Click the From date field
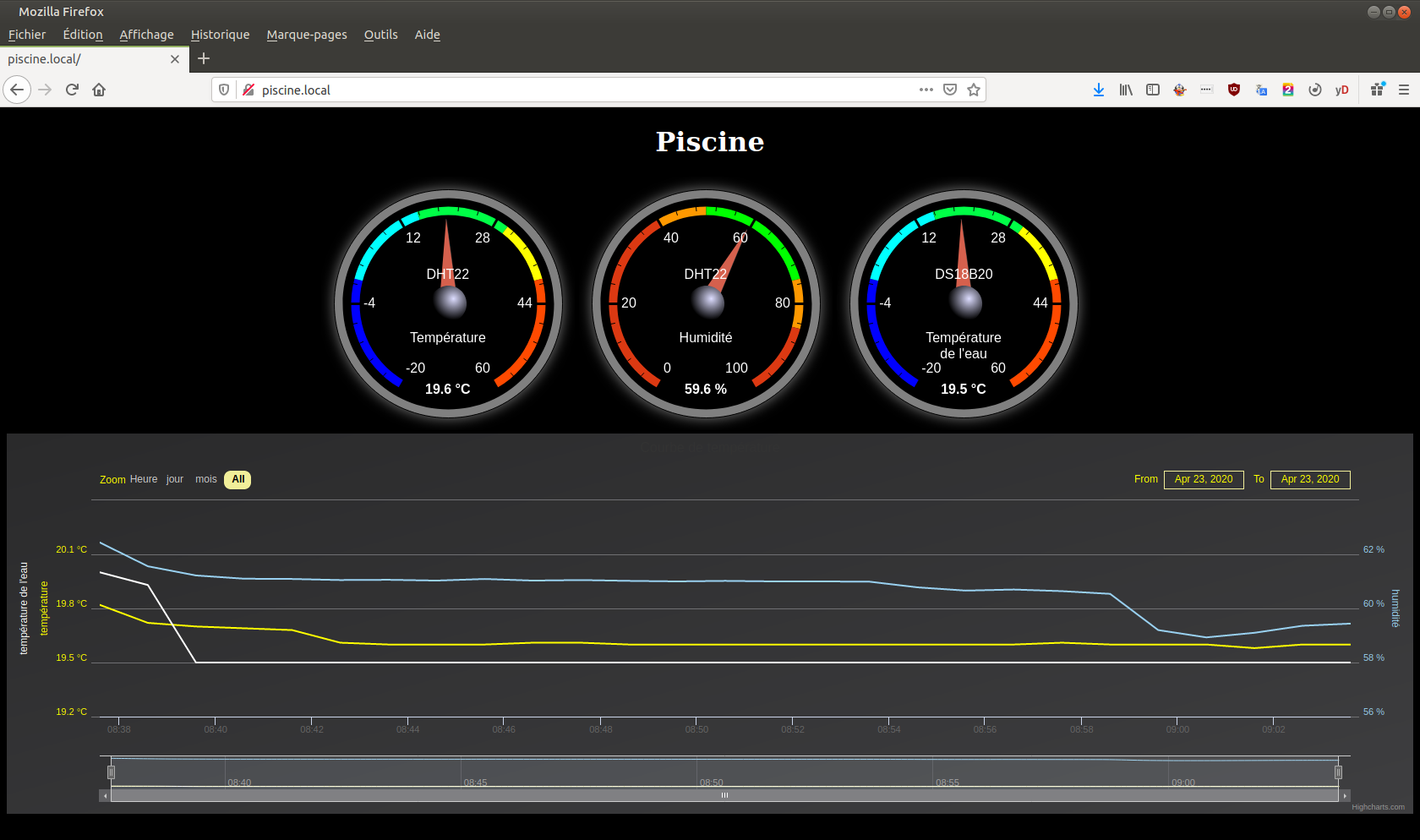Image resolution: width=1420 pixels, height=840 pixels. (1203, 479)
